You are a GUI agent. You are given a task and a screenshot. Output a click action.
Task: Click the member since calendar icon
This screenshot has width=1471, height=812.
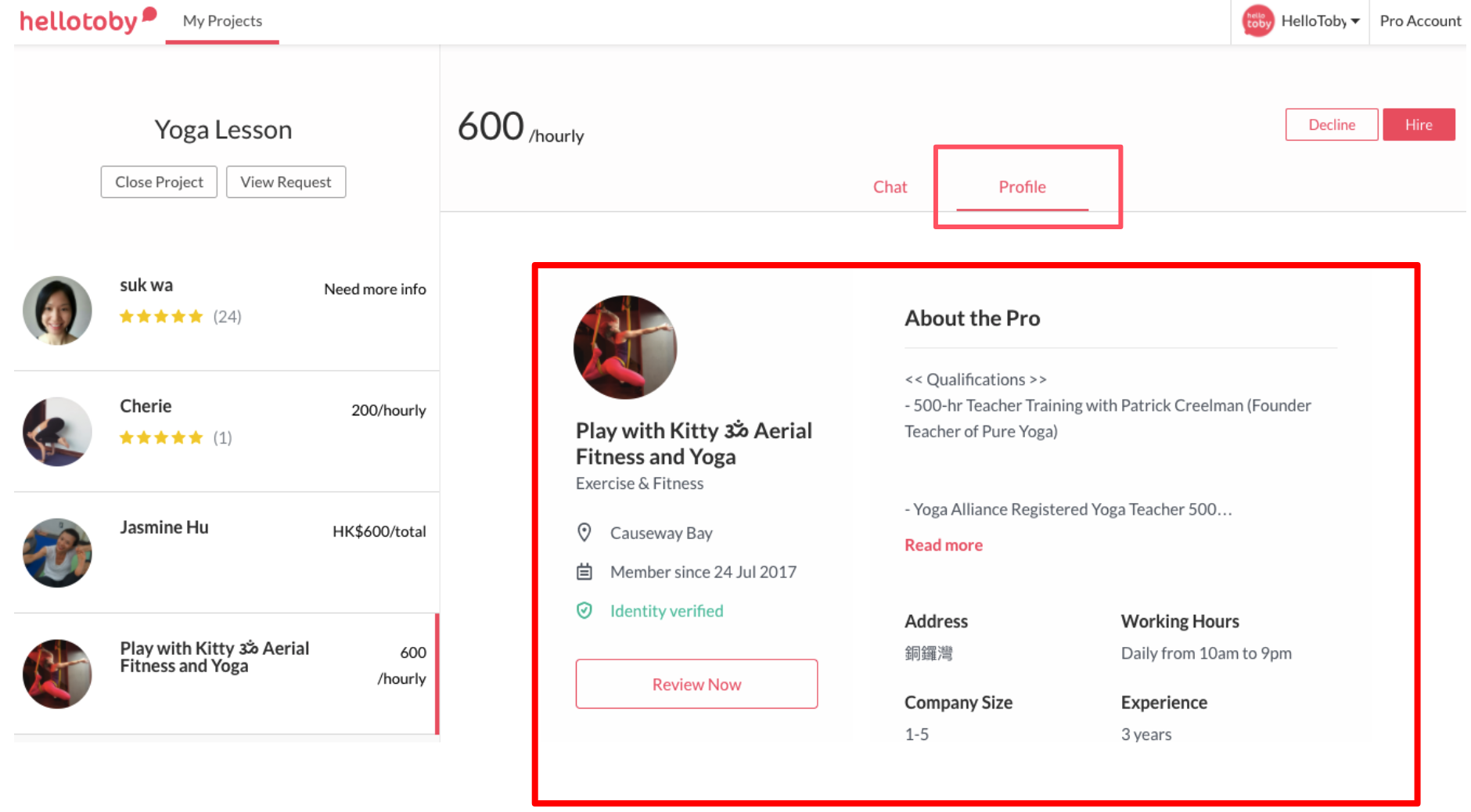[x=584, y=572]
